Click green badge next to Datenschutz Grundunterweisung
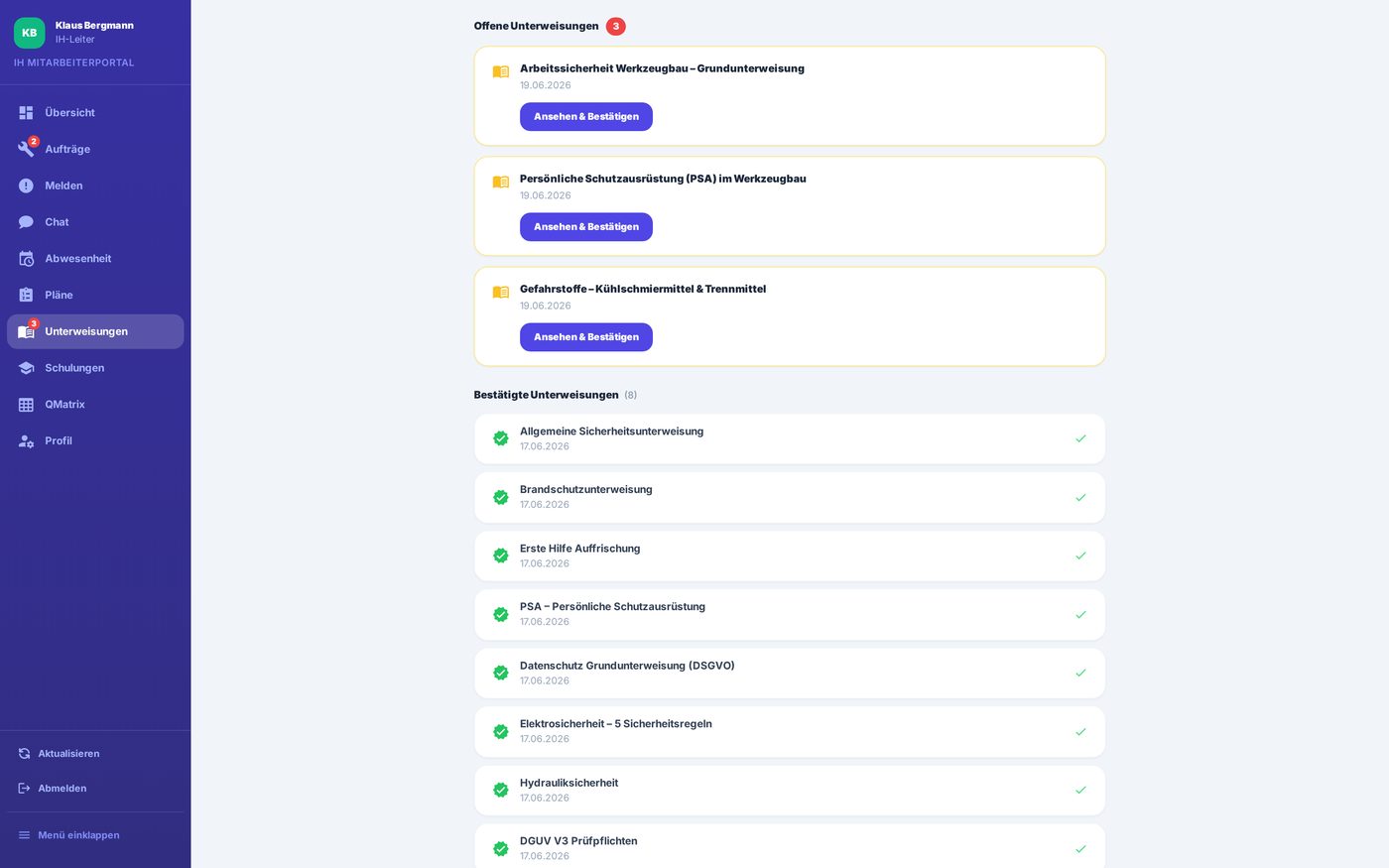Screen dimensions: 1389x868 coord(501,673)
